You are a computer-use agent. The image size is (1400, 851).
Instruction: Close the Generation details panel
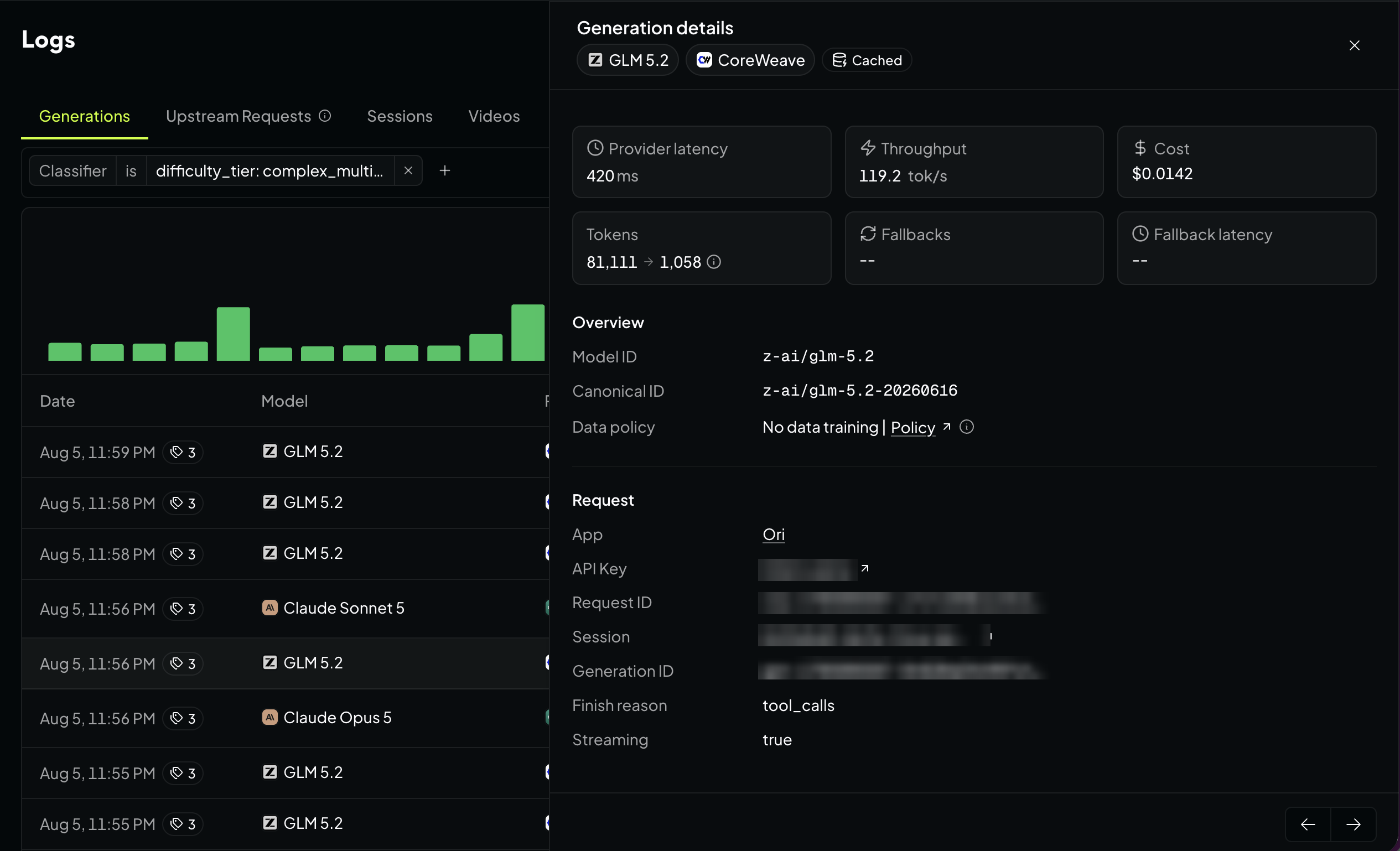1354,45
